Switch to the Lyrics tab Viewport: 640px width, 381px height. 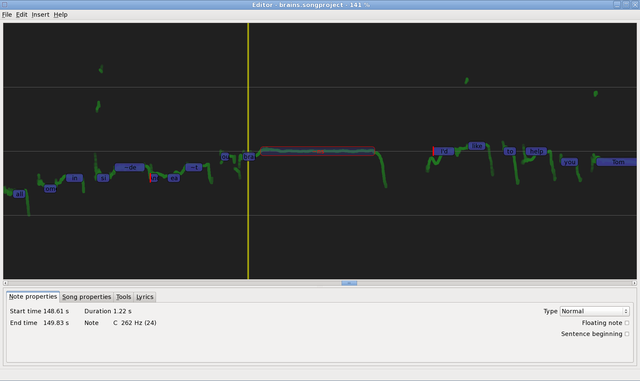coord(144,297)
